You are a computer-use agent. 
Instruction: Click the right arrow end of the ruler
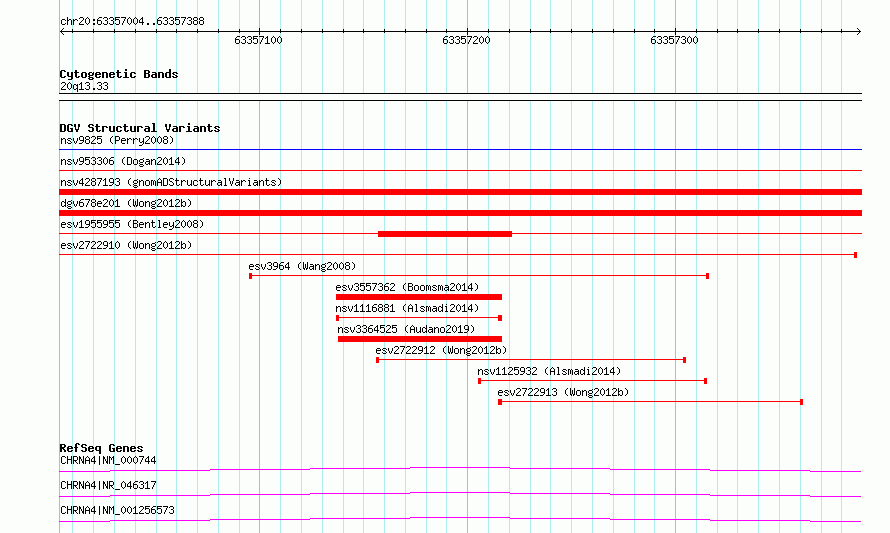click(x=859, y=31)
